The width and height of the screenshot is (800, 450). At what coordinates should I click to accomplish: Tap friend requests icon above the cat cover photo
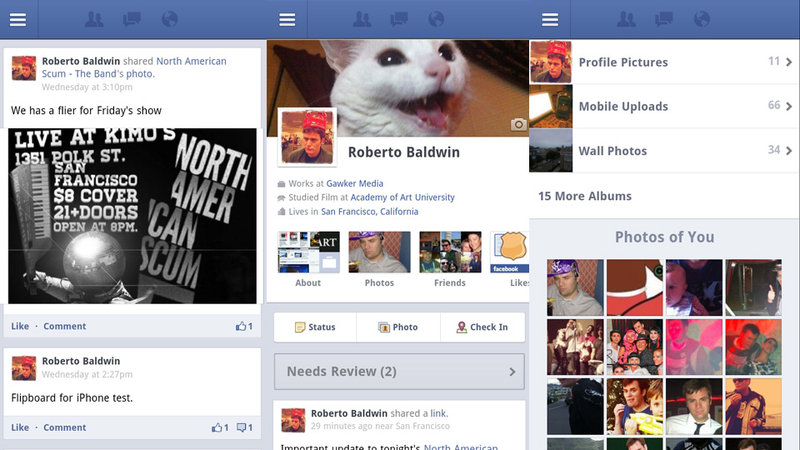click(x=362, y=19)
